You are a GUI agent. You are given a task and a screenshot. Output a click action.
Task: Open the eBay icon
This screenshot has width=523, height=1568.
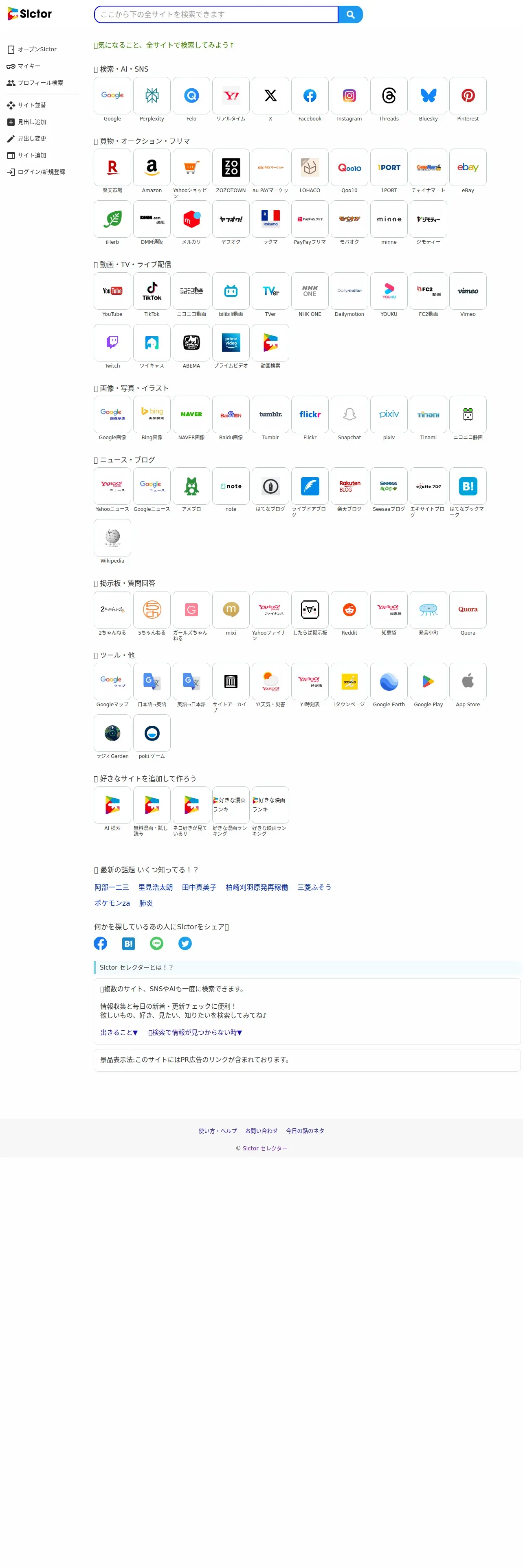(468, 167)
